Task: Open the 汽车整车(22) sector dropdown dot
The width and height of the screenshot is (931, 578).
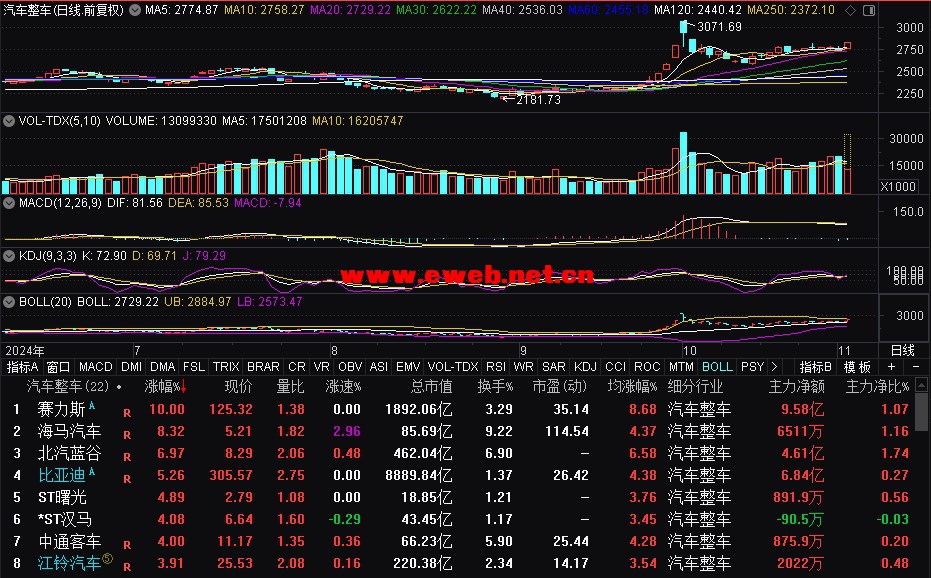Action: pyautogui.click(x=119, y=387)
